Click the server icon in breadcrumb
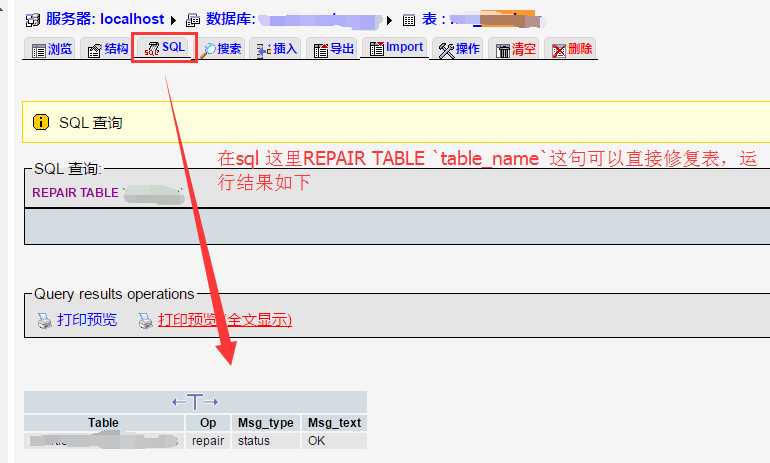The width and height of the screenshot is (770, 463). [x=33, y=20]
